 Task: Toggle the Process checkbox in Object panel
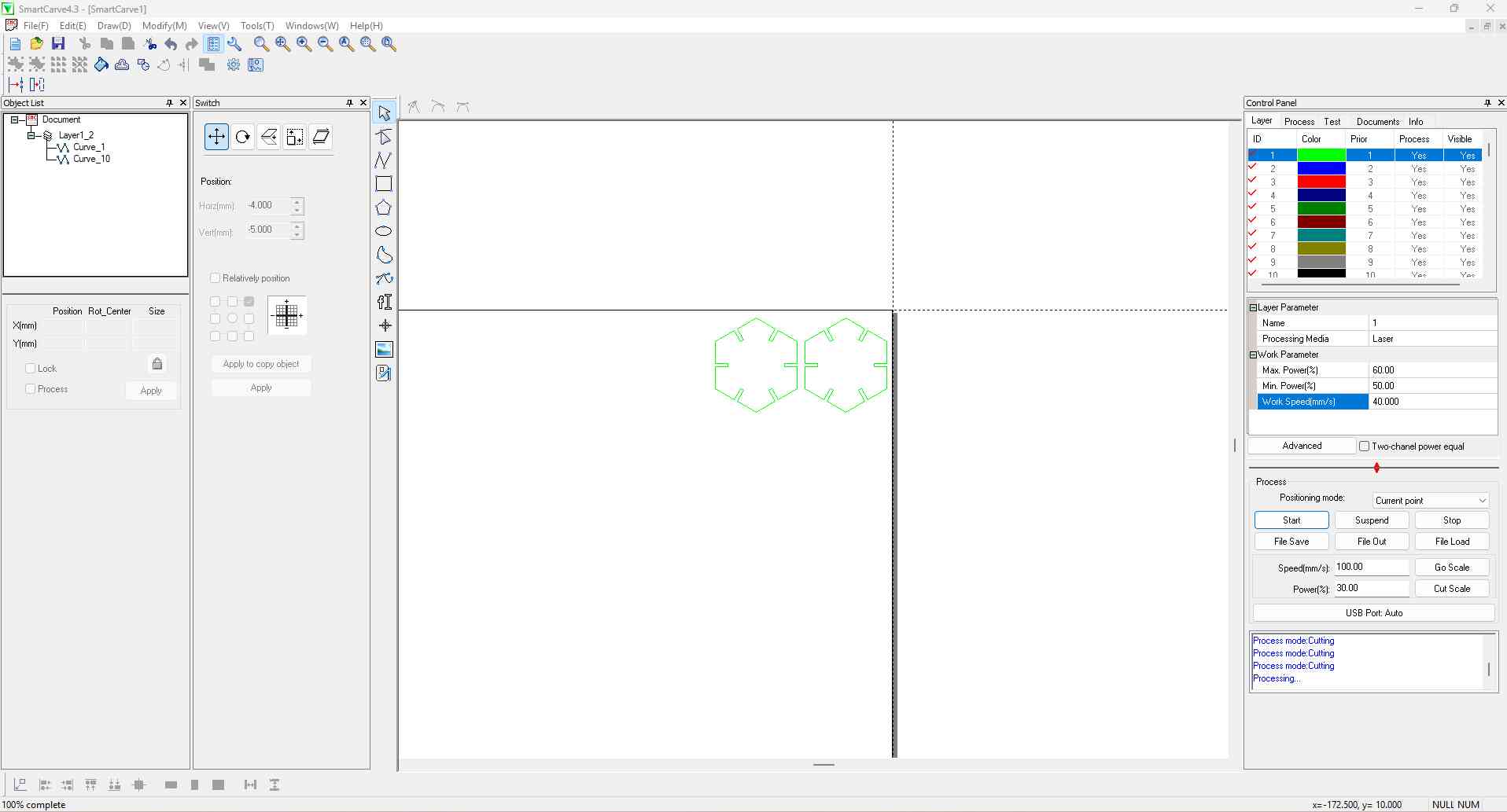point(31,389)
